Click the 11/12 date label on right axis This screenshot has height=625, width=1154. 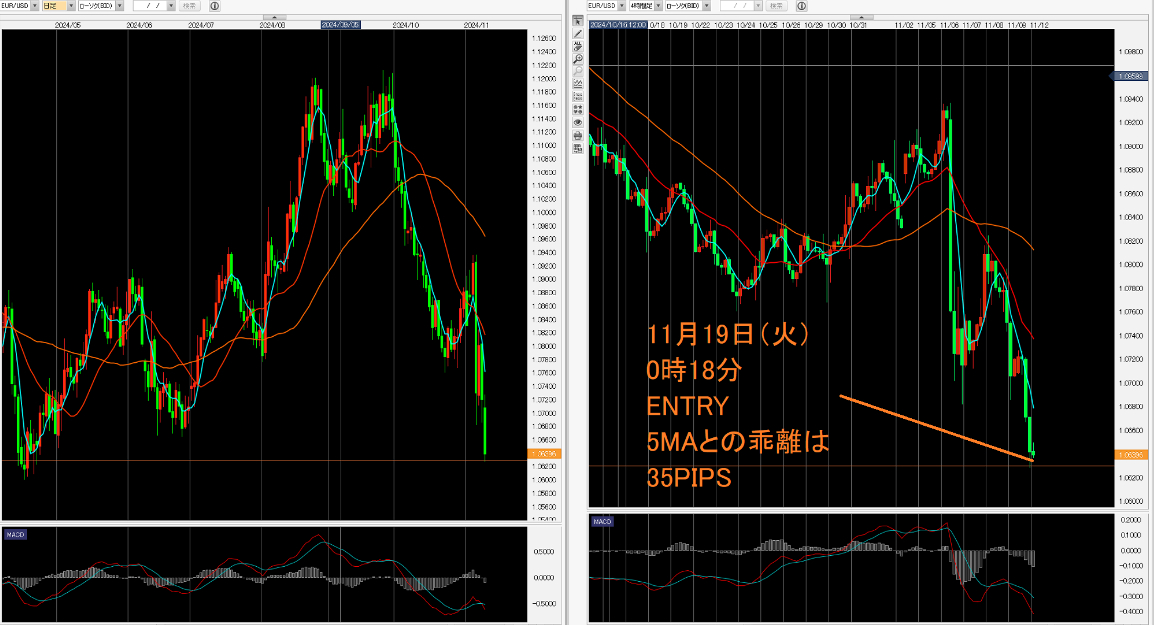(1039, 25)
